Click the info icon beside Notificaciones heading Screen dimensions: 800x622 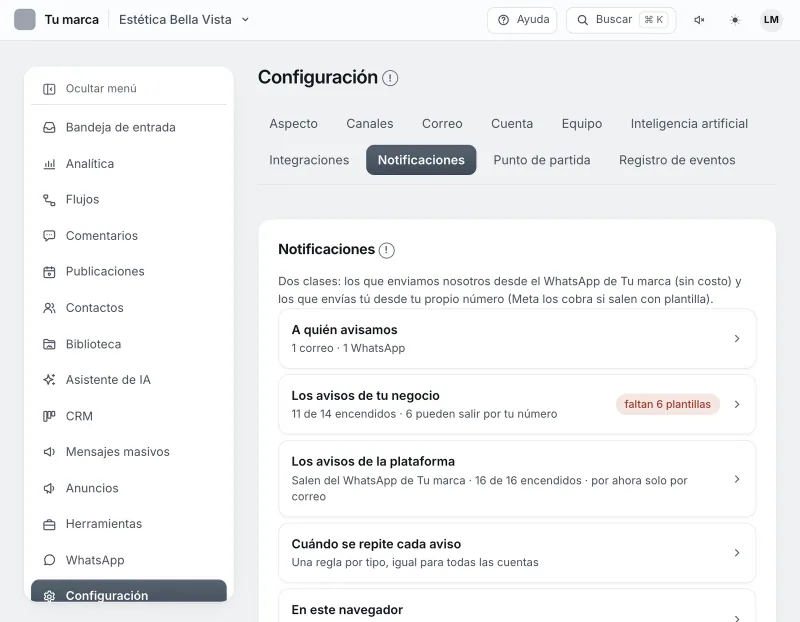pyautogui.click(x=387, y=250)
